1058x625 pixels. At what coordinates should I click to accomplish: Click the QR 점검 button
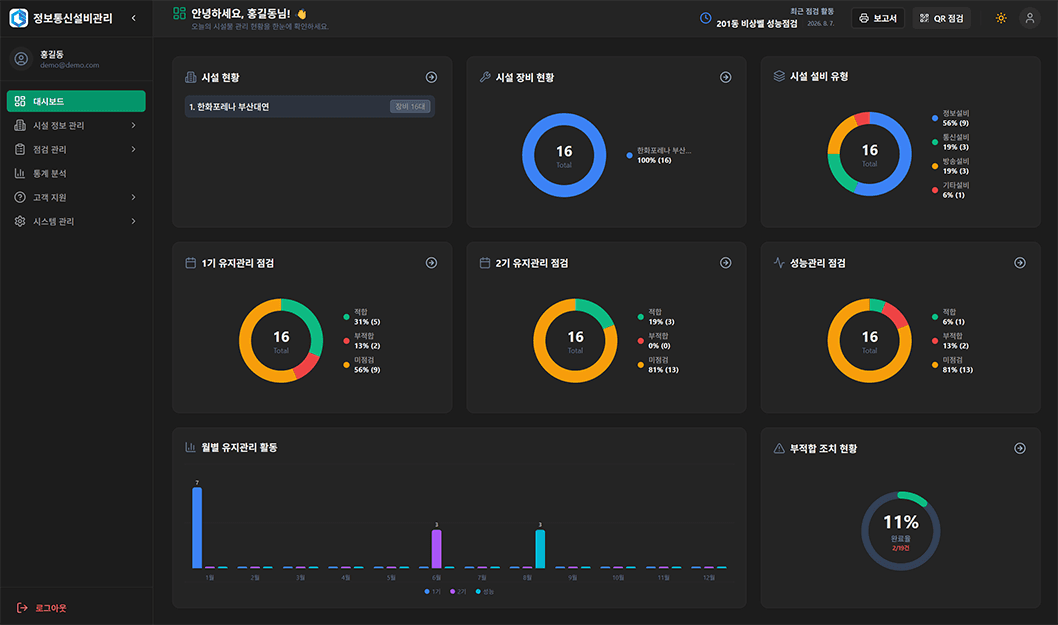(942, 18)
